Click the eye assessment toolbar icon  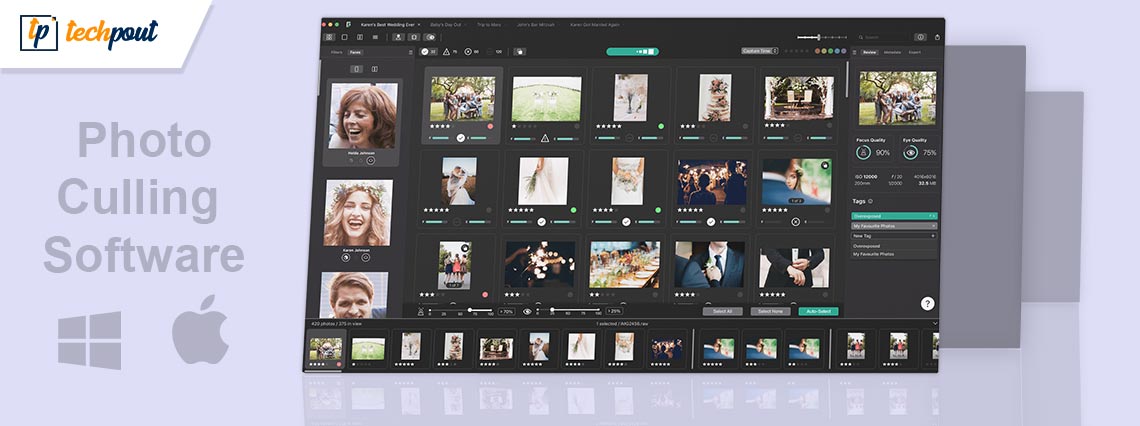[430, 37]
